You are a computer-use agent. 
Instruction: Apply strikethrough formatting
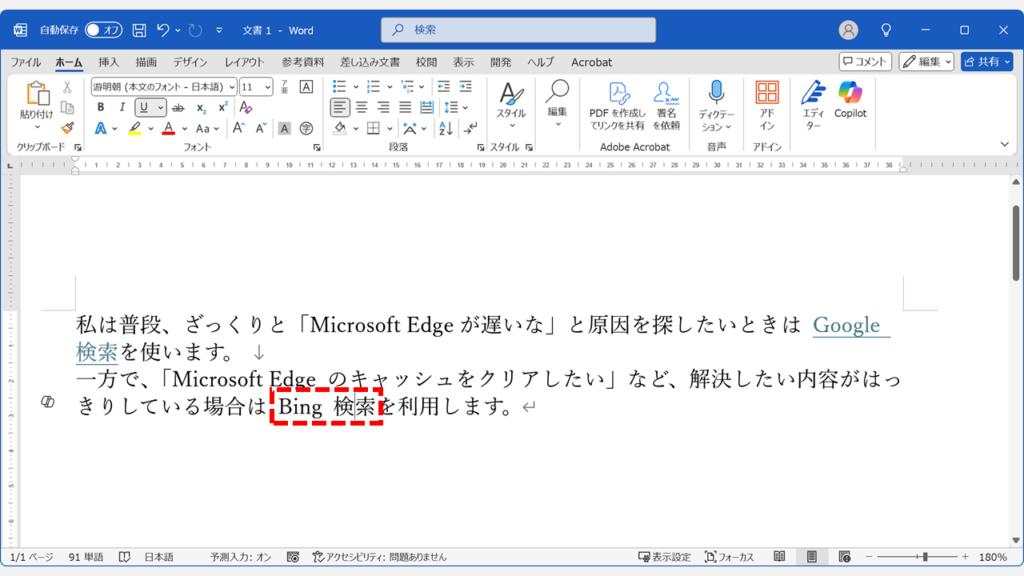178,108
